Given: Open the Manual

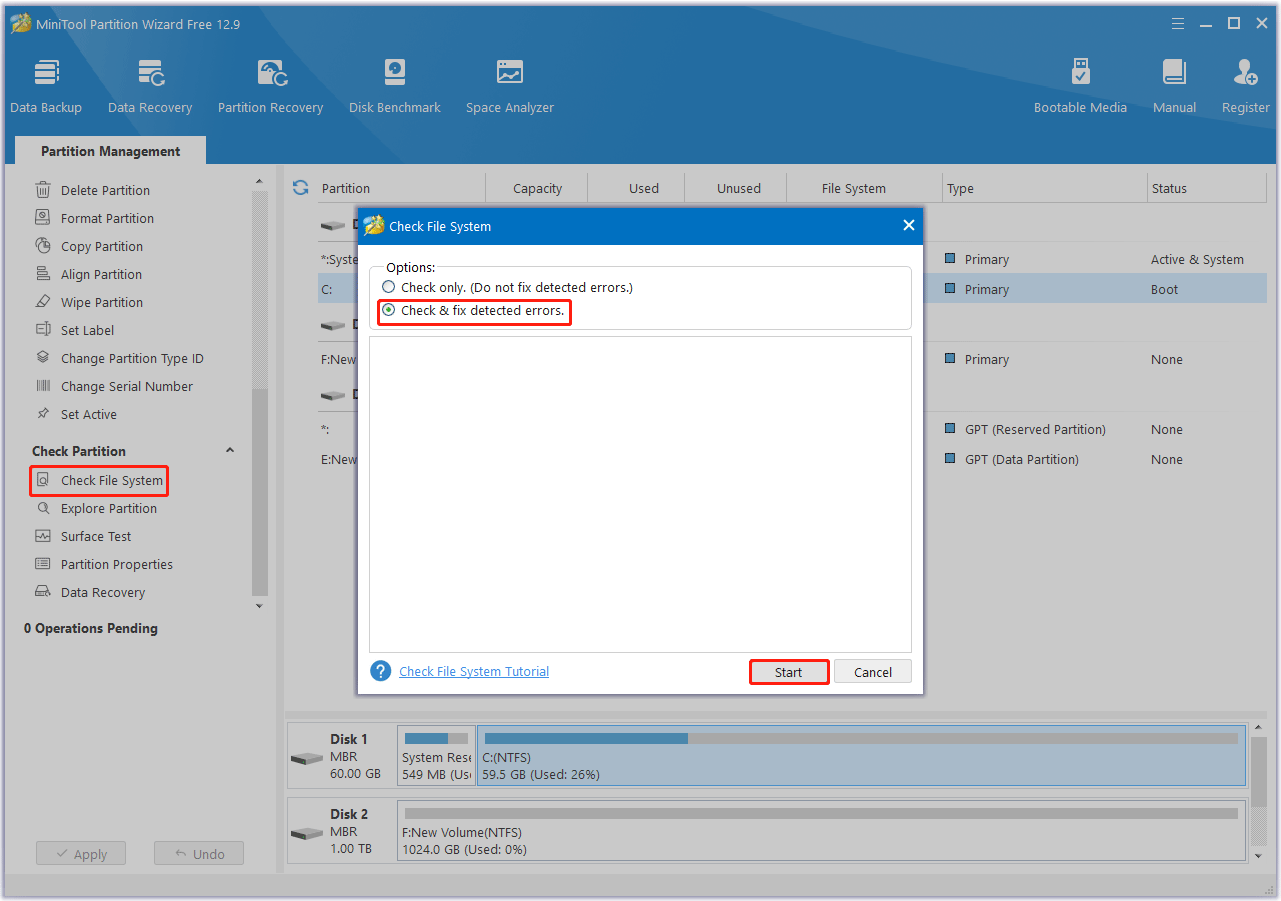Looking at the screenshot, I should point(1174,86).
